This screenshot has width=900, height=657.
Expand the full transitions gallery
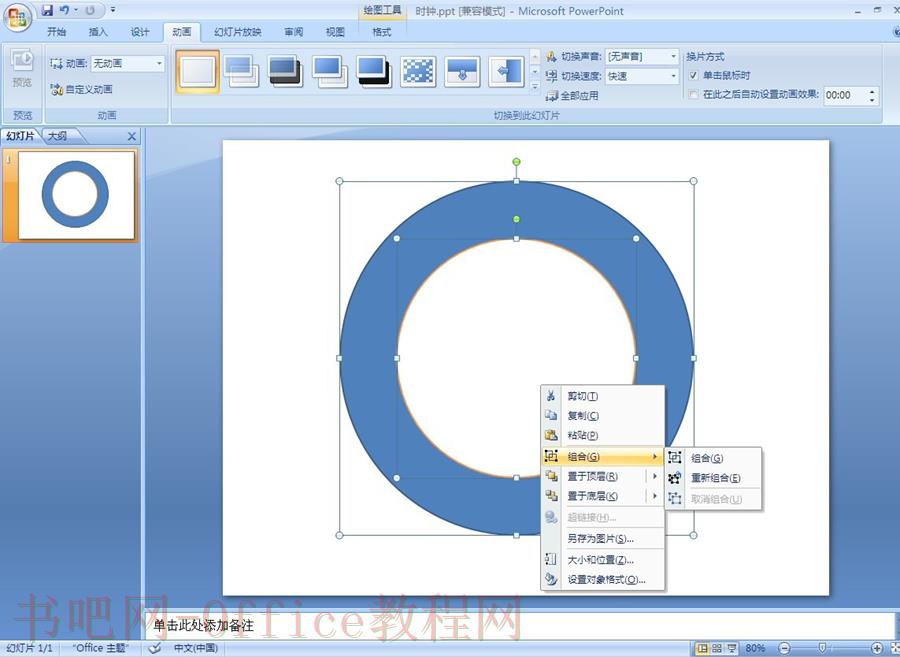[535, 87]
